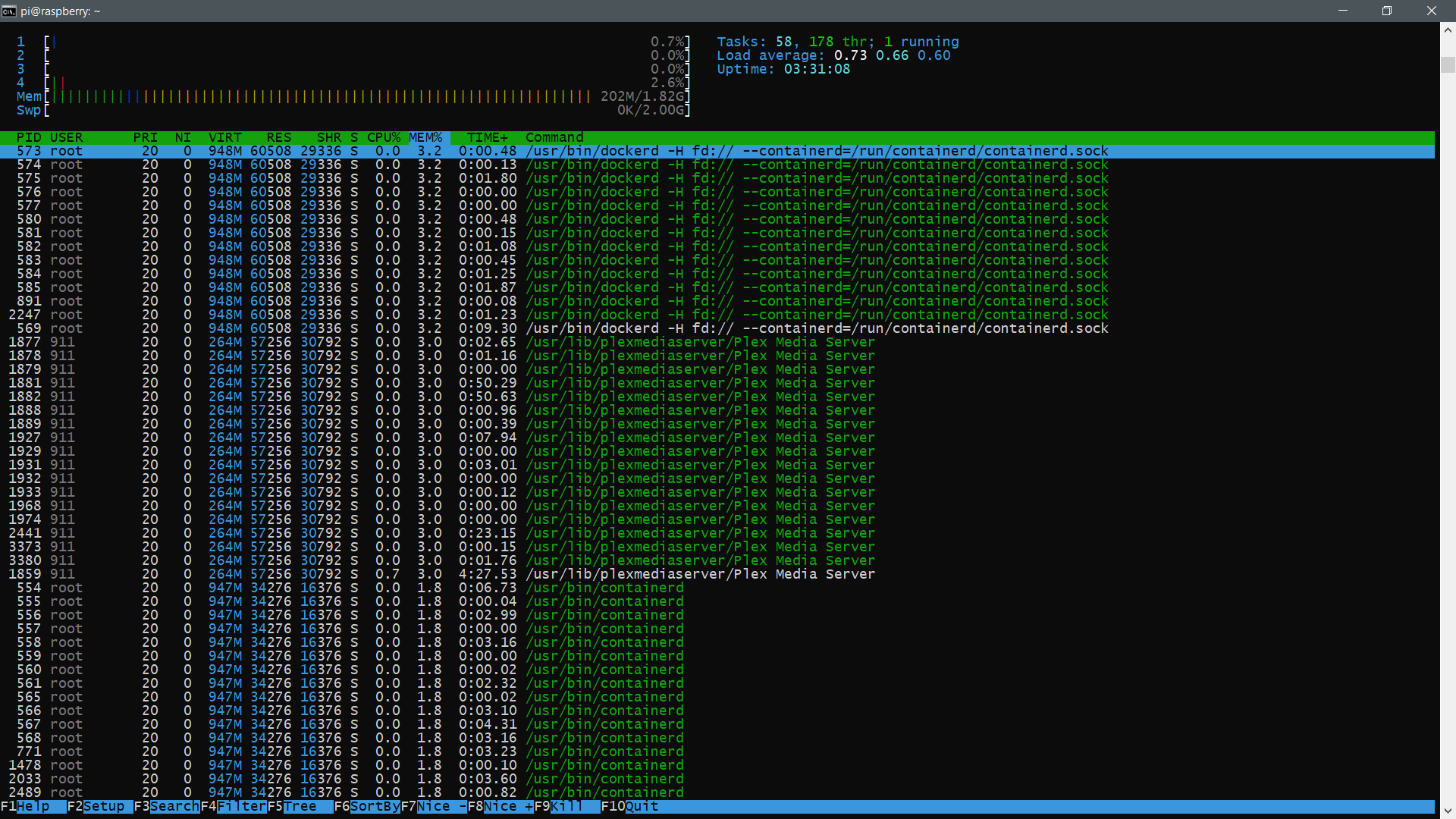Sort by the TIME+ column header
This screenshot has width=1456, height=819.
pyautogui.click(x=488, y=137)
